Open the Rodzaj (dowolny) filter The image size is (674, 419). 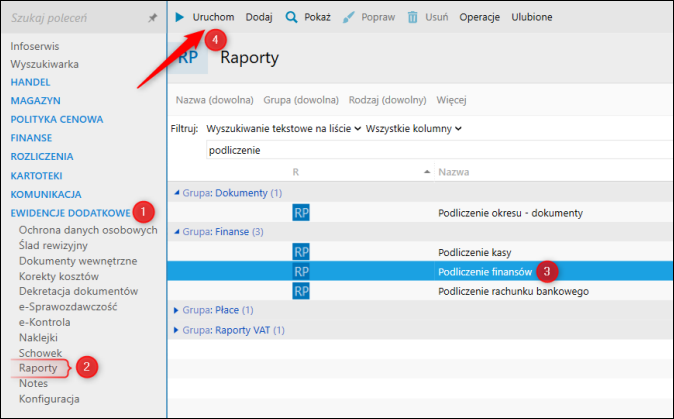387,100
